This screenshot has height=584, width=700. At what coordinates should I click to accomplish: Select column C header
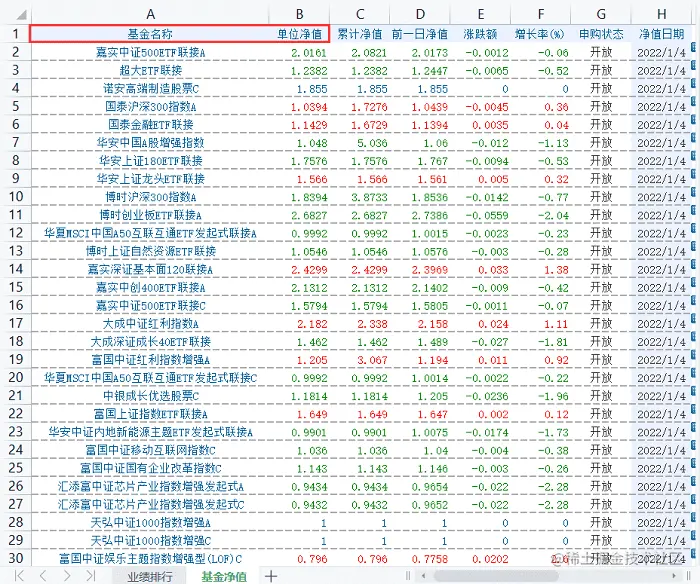coord(360,14)
